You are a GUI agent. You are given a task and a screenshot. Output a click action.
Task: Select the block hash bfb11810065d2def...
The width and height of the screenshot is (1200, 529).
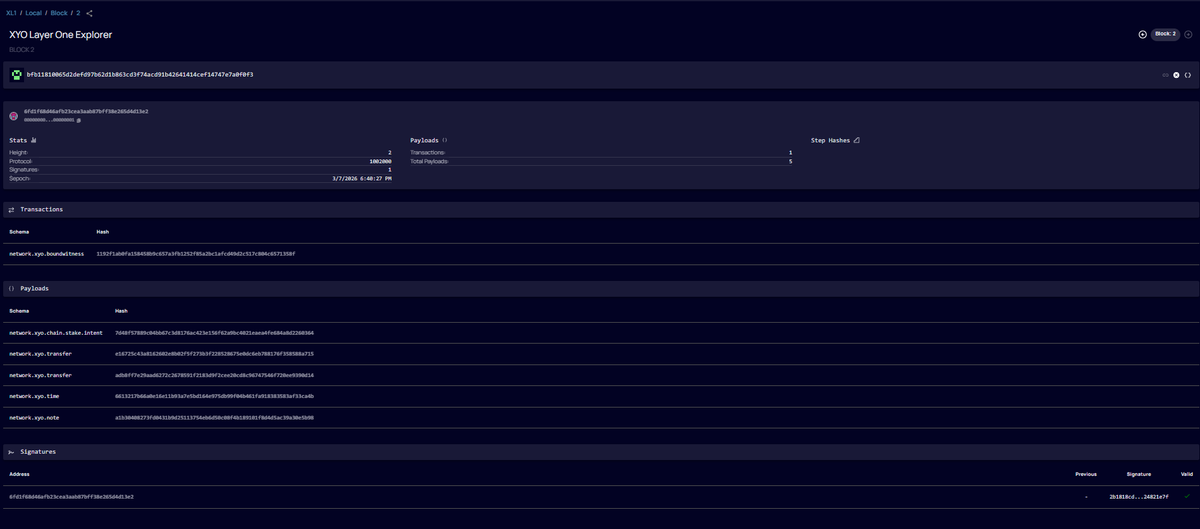140,75
